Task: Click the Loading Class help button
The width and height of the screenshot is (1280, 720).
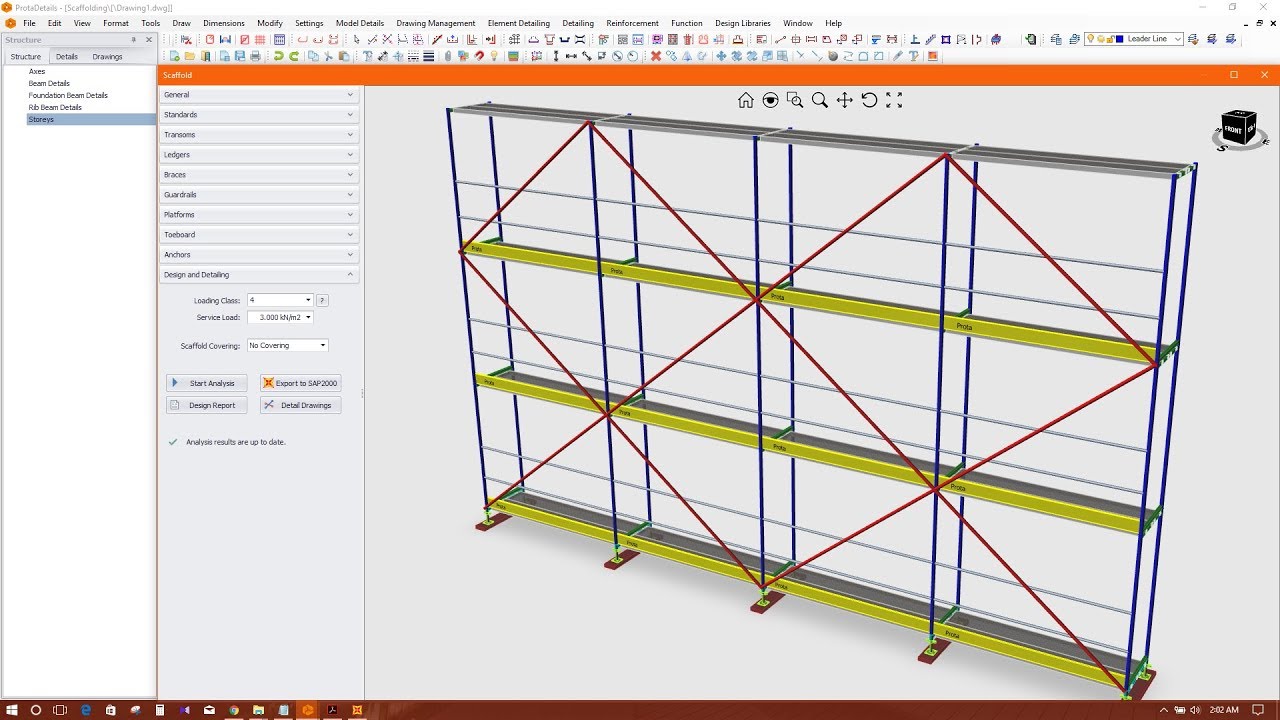Action: pyautogui.click(x=322, y=300)
